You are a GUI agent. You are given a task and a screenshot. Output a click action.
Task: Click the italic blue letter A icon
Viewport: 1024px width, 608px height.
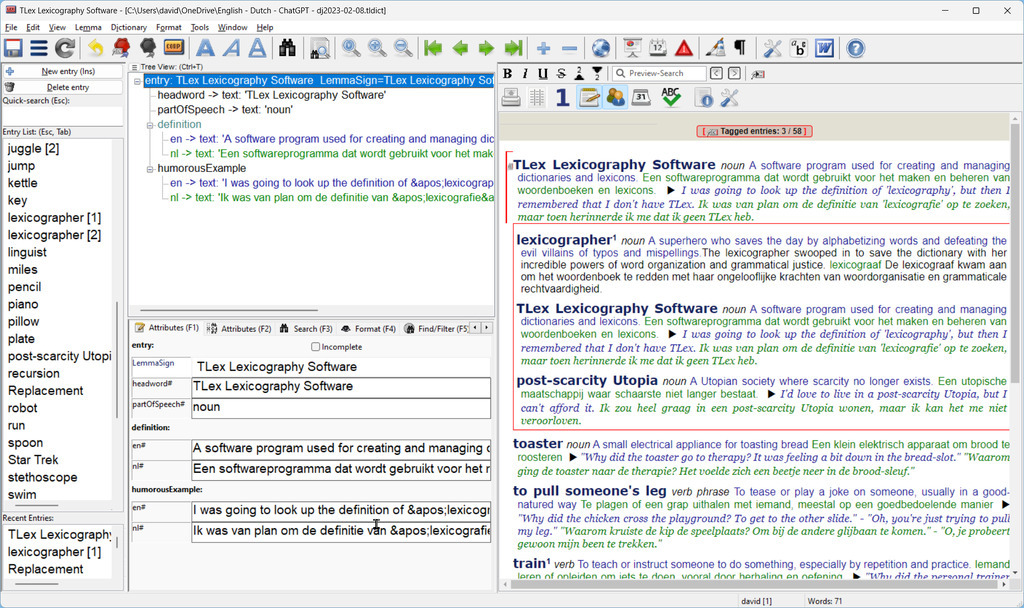point(232,48)
